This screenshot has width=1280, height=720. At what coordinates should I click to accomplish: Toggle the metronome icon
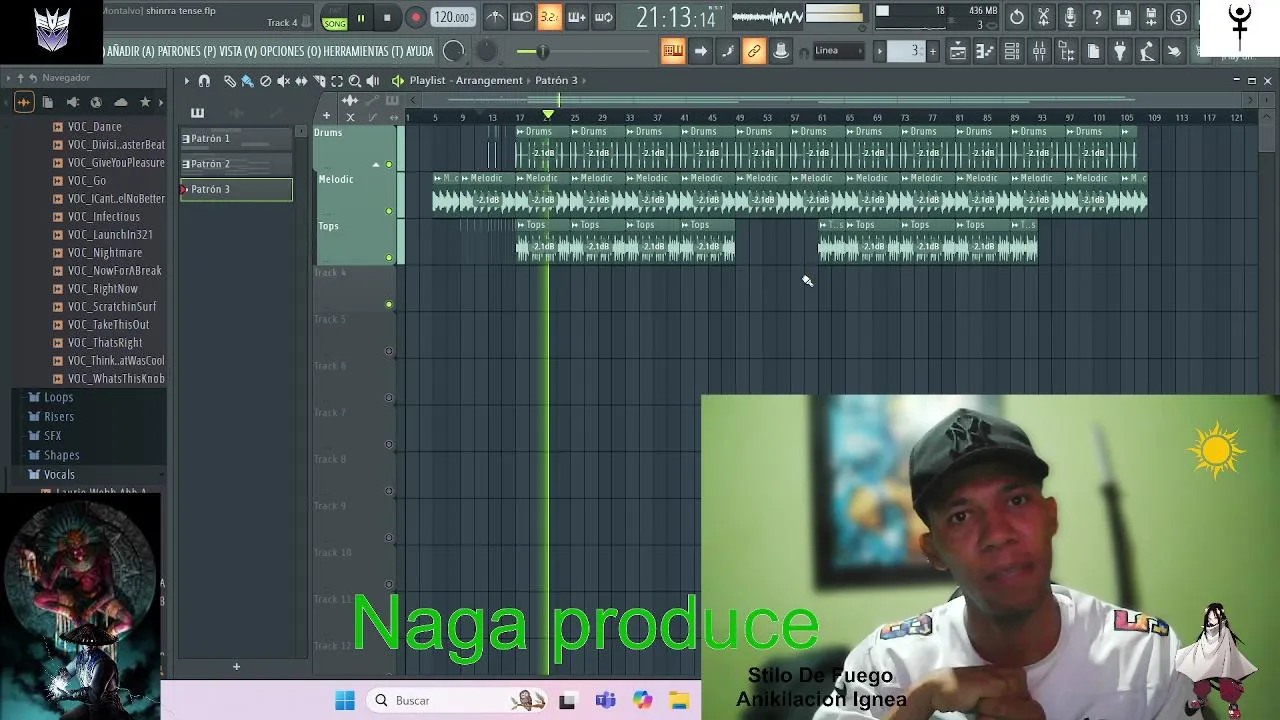coord(495,17)
